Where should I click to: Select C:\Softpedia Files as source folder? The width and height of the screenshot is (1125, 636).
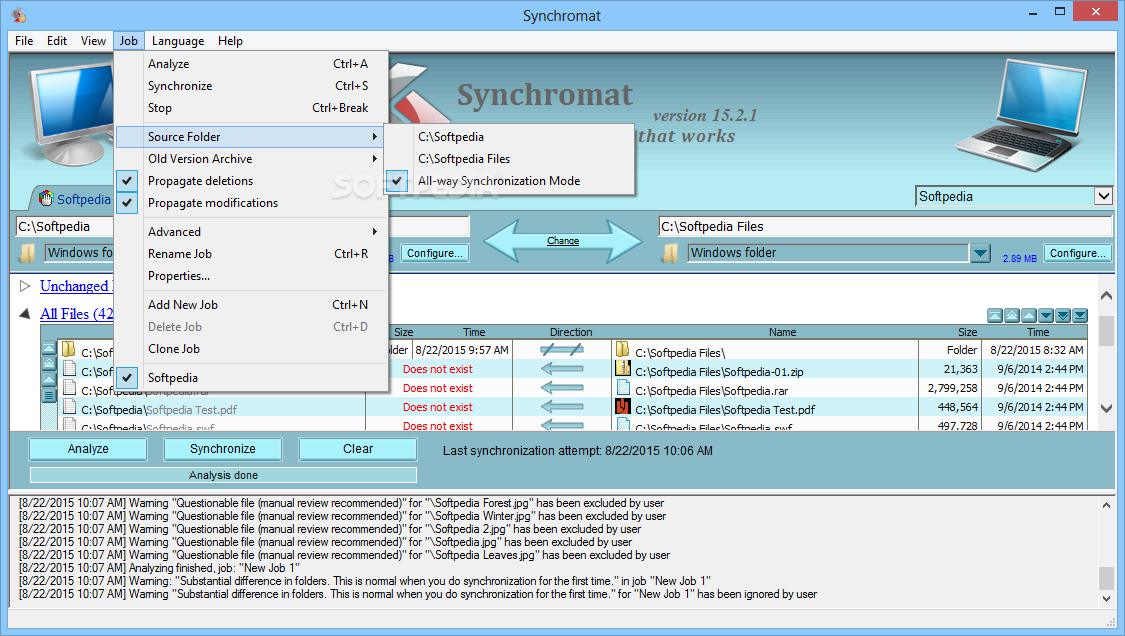pyautogui.click(x=509, y=159)
